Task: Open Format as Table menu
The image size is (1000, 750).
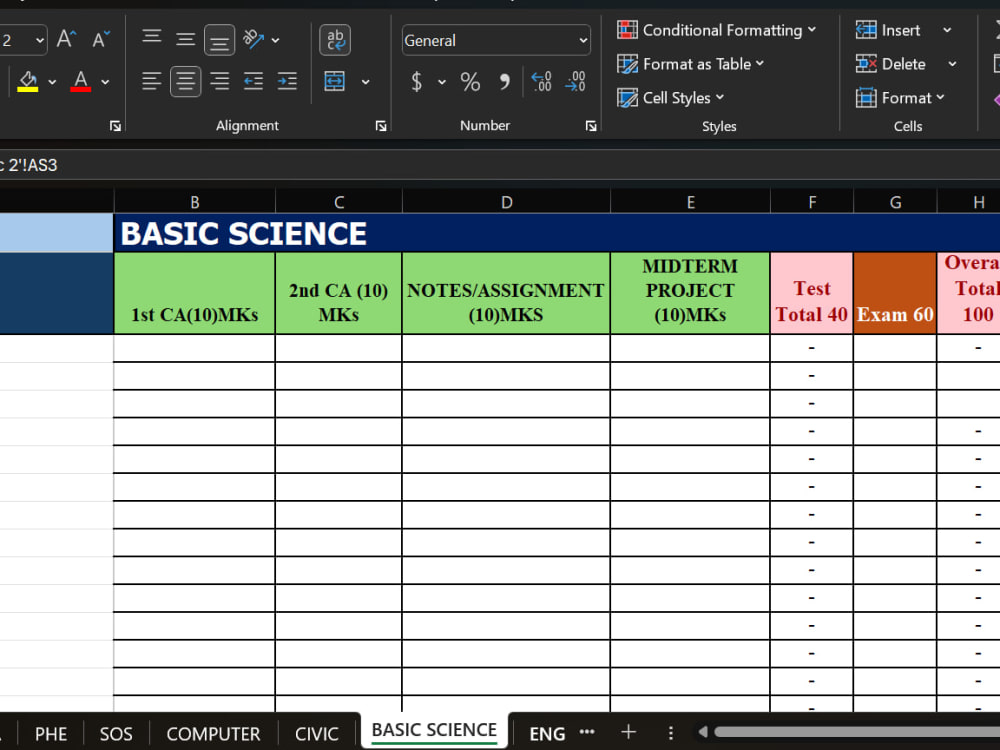Action: [691, 64]
